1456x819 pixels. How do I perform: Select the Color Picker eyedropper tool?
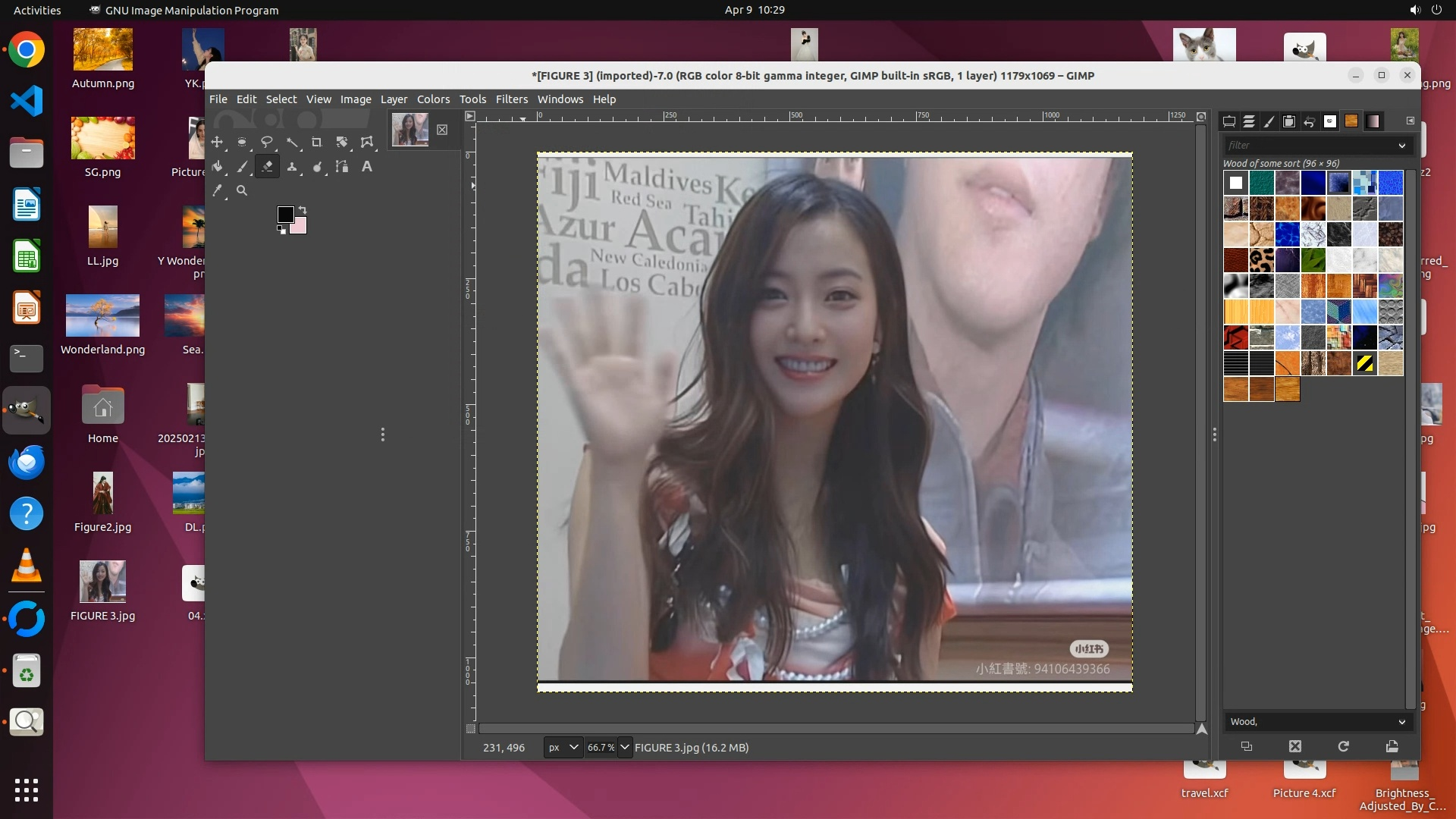pos(217,191)
